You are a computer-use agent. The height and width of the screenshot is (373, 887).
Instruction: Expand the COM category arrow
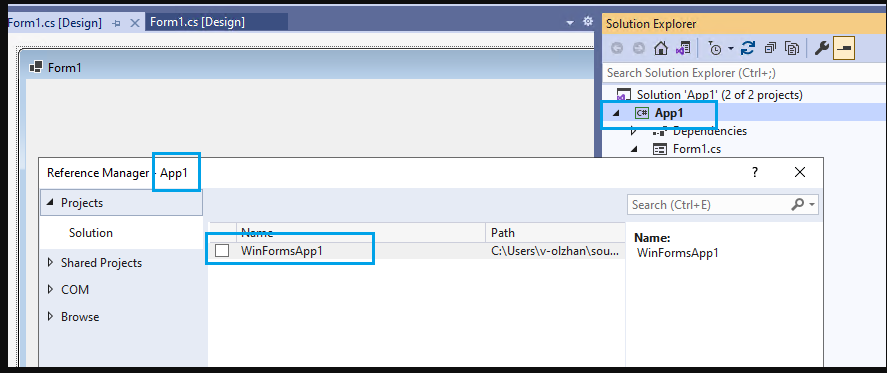coord(50,289)
